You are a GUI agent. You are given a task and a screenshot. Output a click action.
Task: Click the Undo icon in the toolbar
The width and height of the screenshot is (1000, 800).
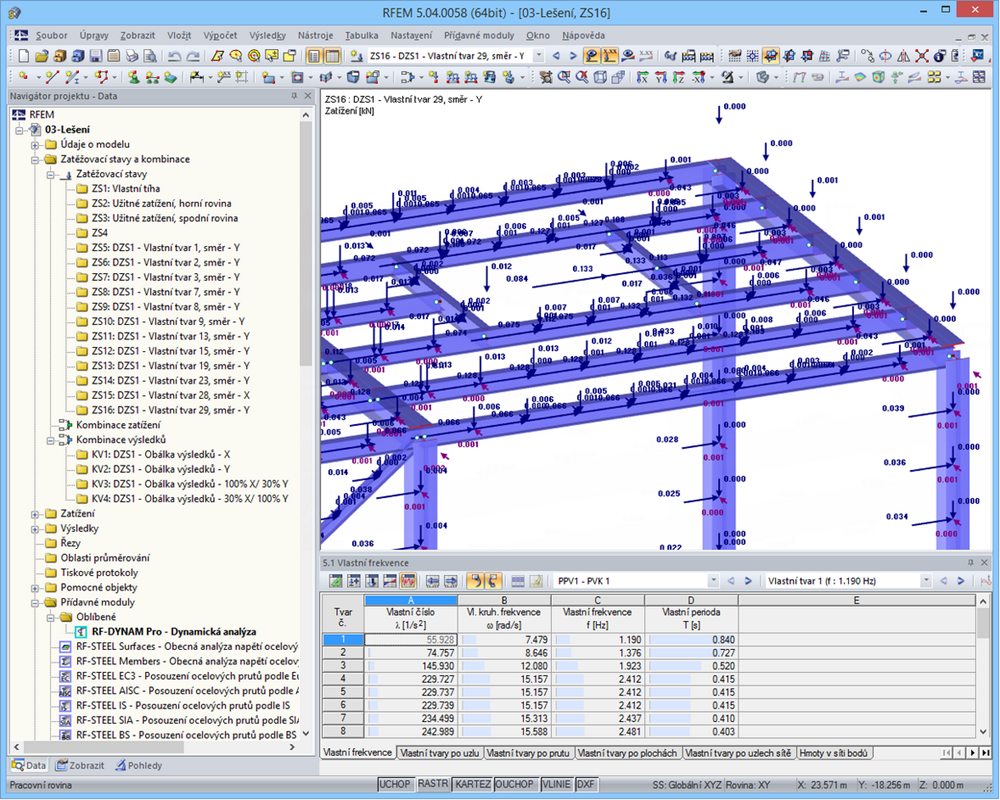pos(174,56)
